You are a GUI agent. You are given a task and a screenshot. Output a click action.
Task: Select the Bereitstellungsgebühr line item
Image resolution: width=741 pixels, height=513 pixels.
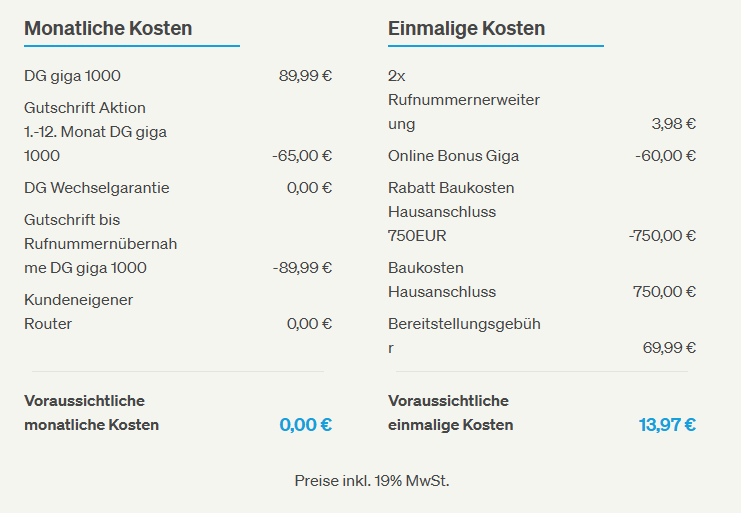tap(464, 335)
